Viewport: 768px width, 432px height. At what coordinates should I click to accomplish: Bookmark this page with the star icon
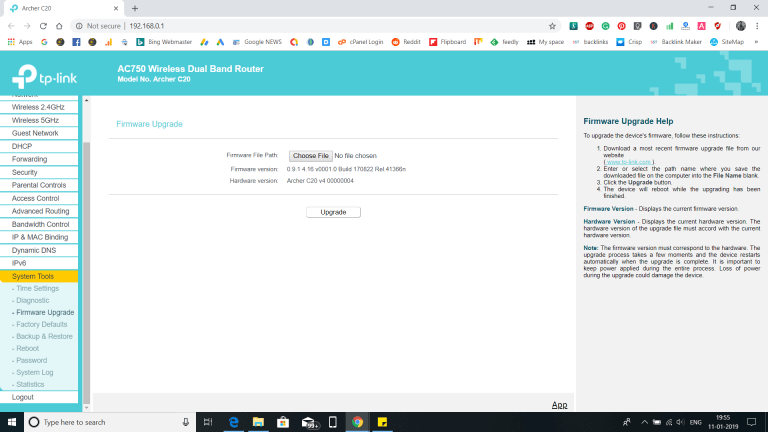coord(552,26)
